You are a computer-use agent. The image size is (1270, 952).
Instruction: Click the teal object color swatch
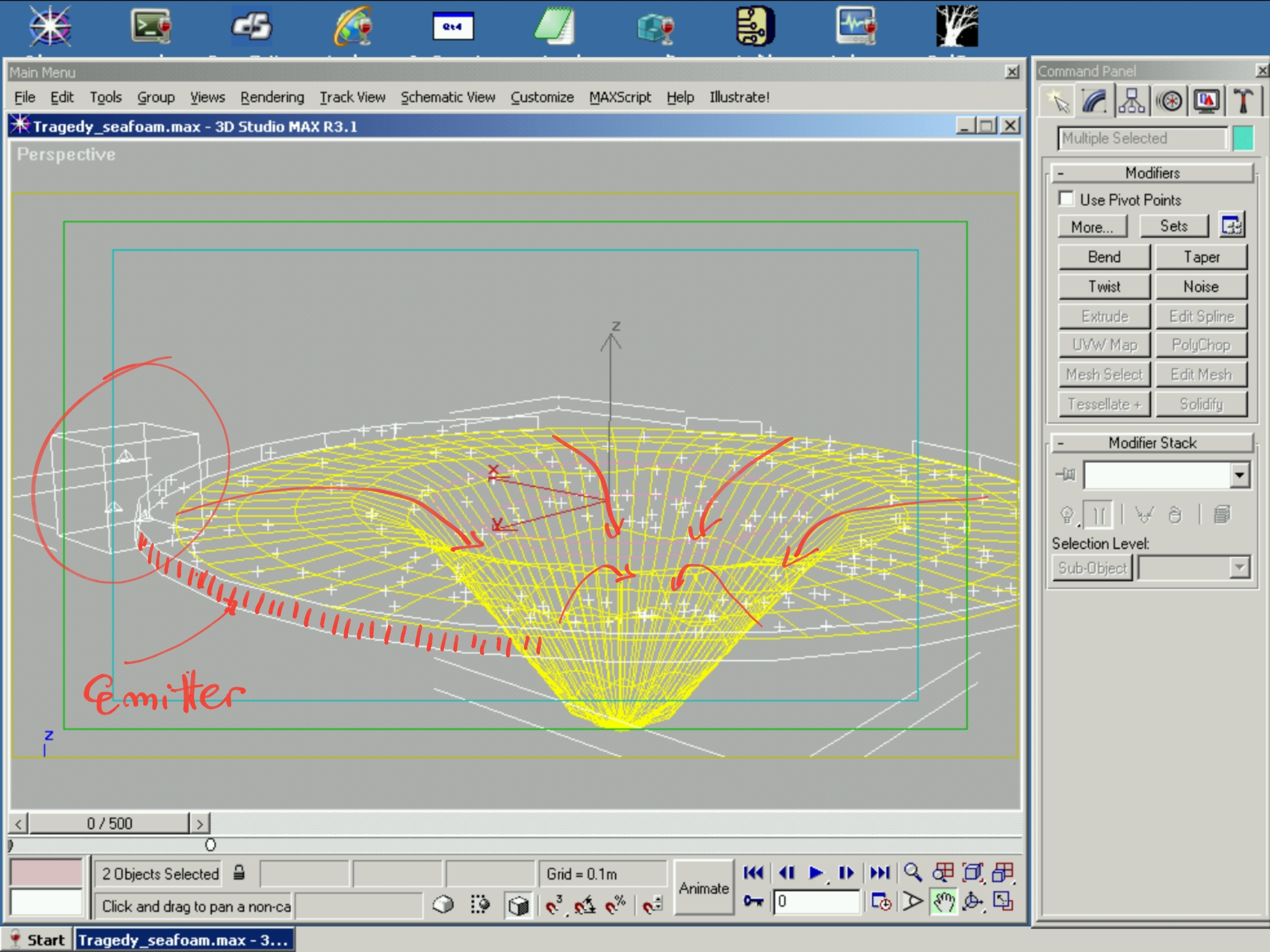point(1243,138)
